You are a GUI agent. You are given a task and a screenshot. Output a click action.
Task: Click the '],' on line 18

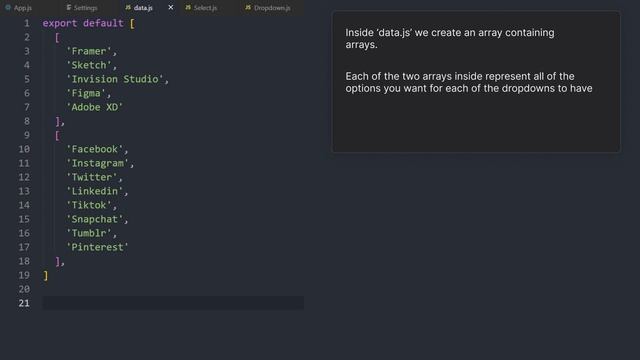click(60, 261)
